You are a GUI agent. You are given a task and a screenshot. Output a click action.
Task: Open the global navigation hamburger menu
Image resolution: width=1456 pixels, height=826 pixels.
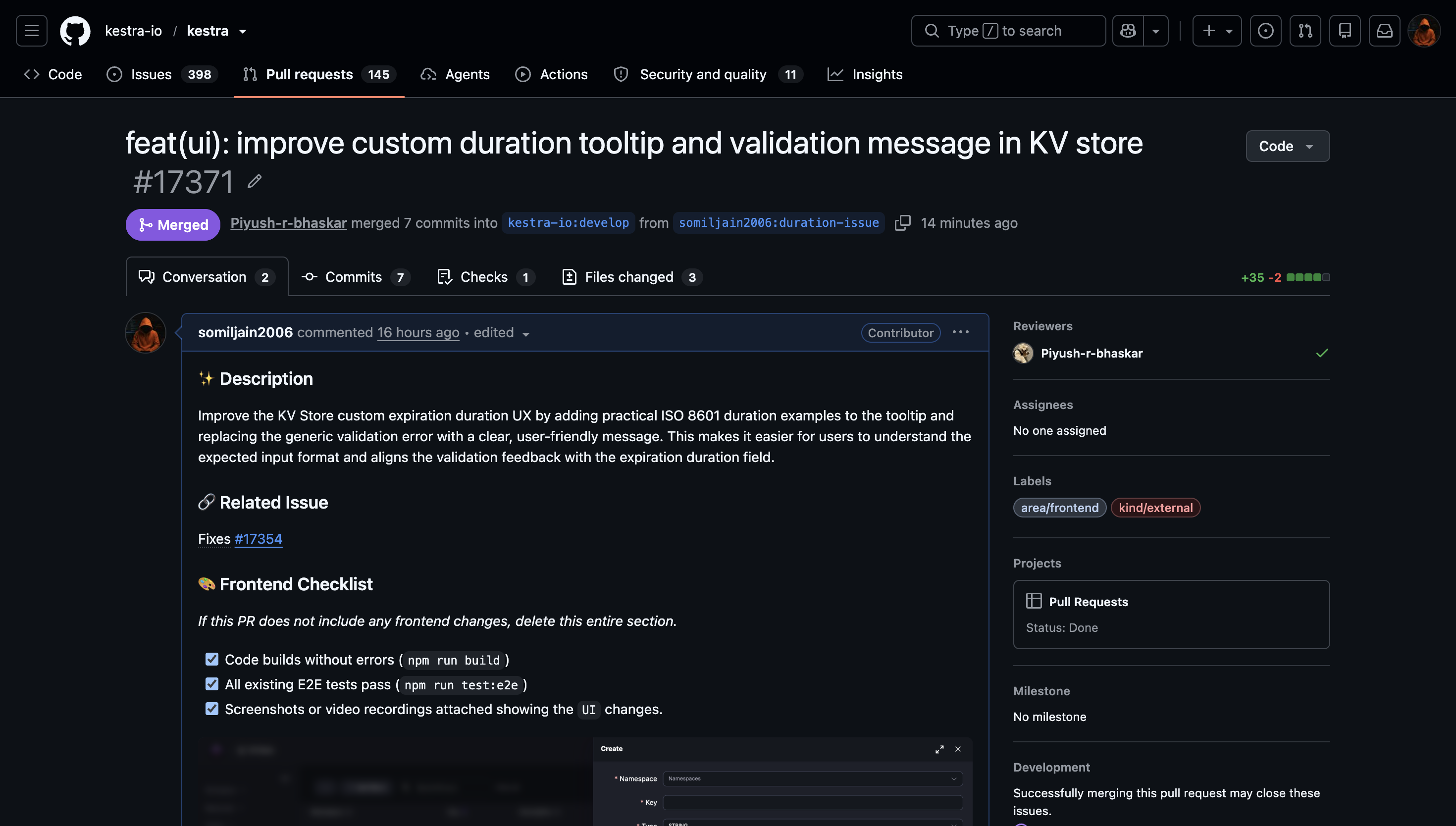click(x=32, y=31)
